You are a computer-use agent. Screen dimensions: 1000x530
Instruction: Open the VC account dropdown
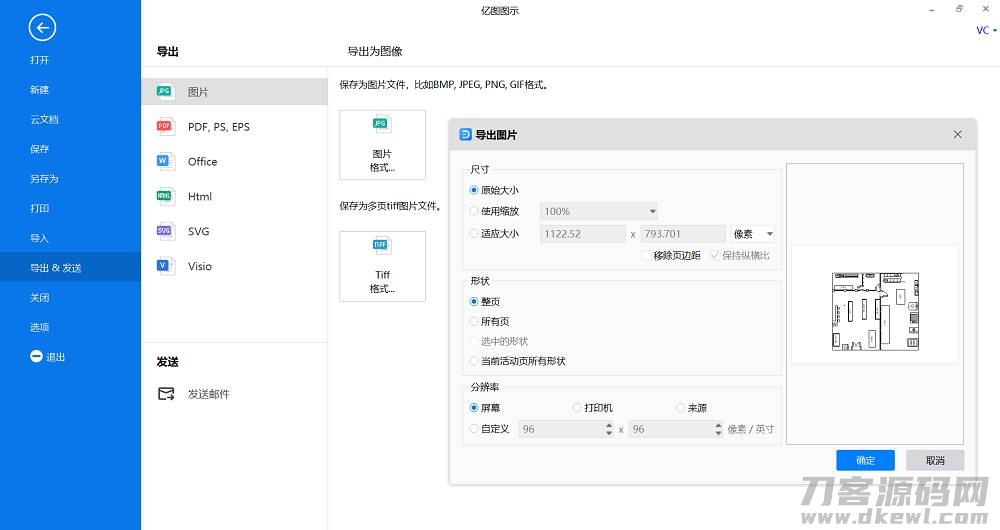coord(986,30)
